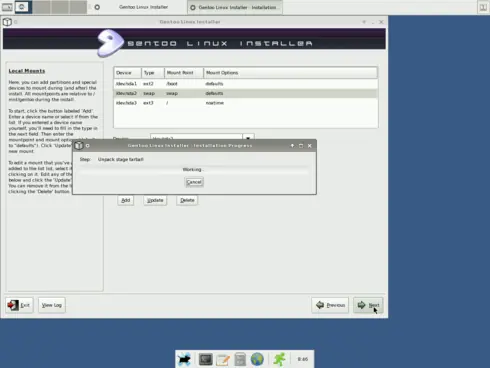This screenshot has height=368, width=490.
Task: Click the Working progress bar
Action: [193, 169]
